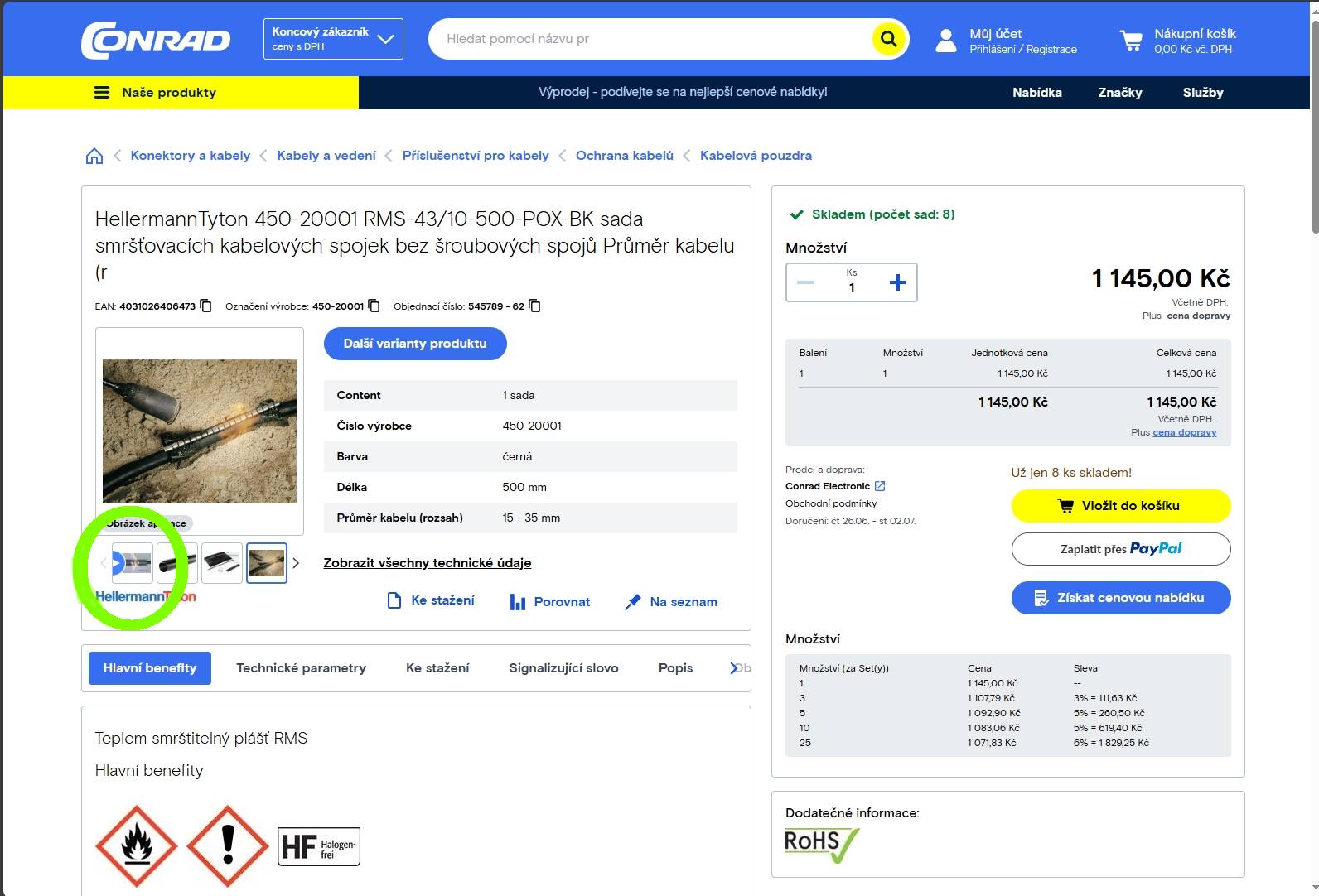Open the Naše produkty hamburger menu
Viewport: 1319px width, 896px height.
pos(102,93)
